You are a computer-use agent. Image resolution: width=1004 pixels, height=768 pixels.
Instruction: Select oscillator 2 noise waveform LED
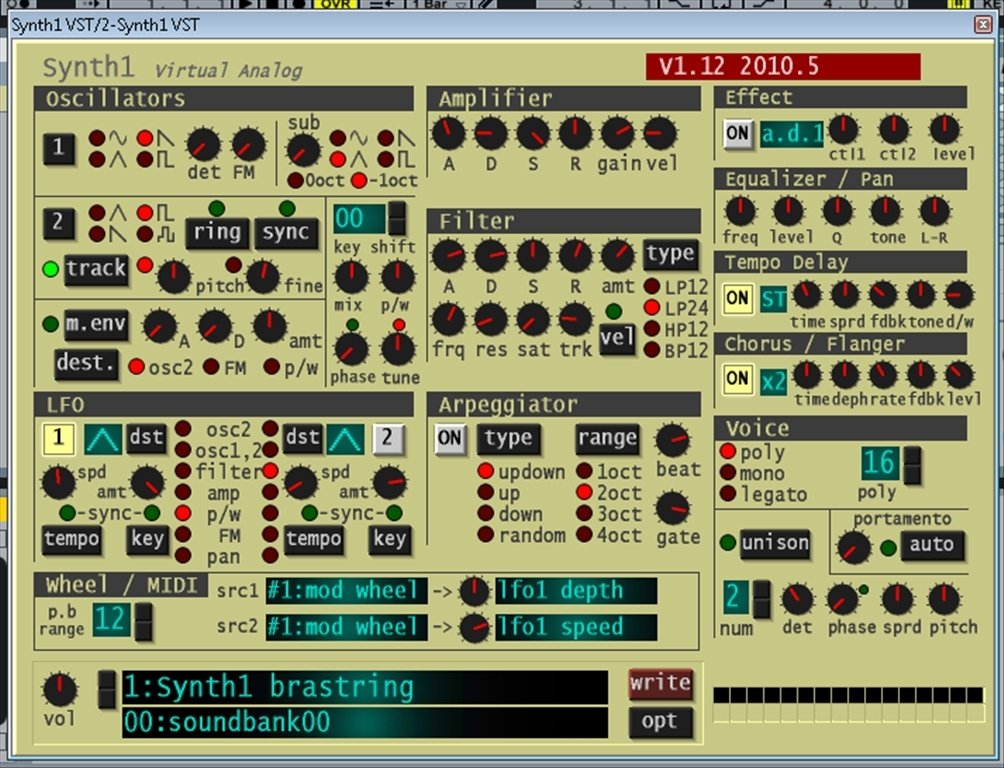[145, 234]
